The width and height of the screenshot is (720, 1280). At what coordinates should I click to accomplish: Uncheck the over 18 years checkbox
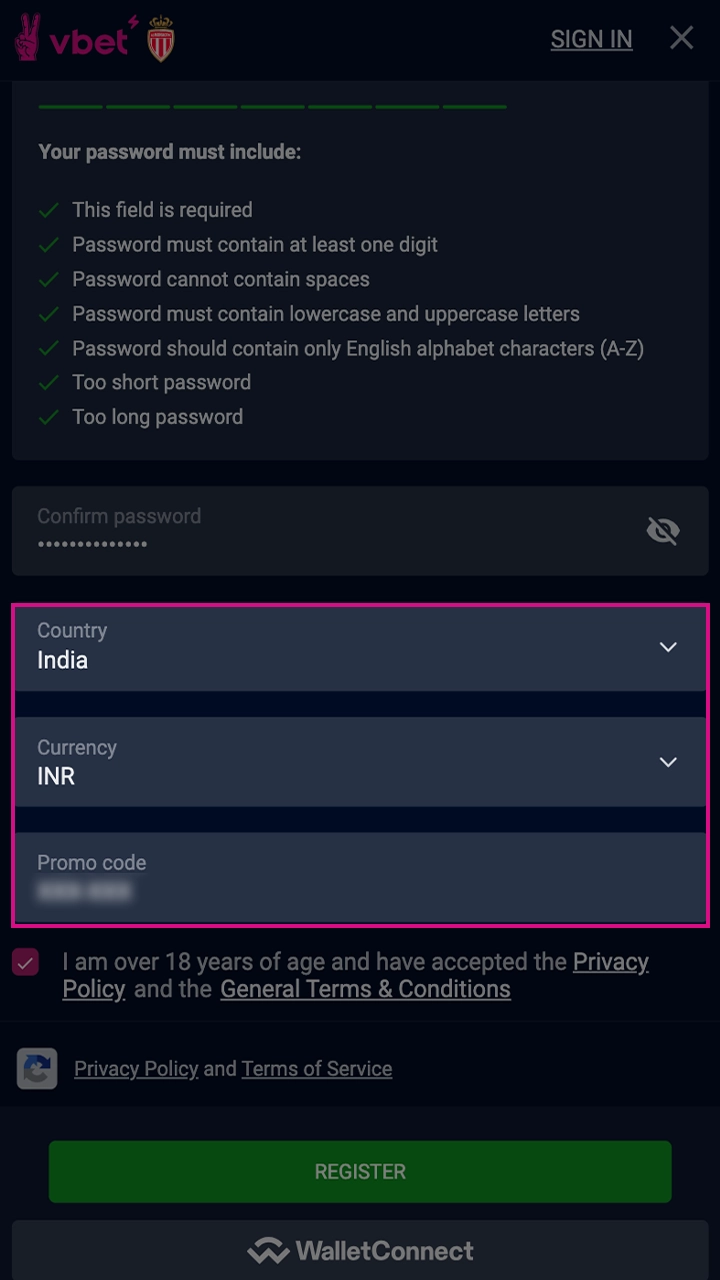pos(26,963)
